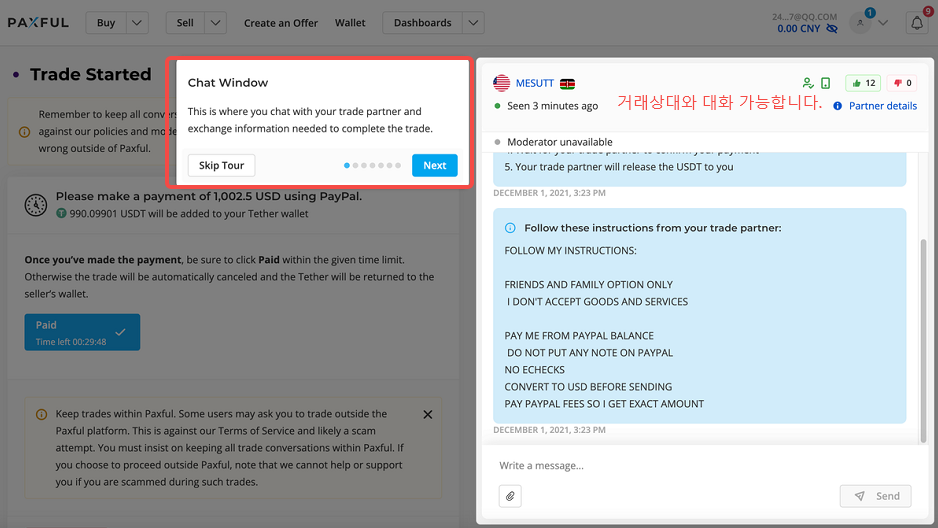Image resolution: width=938 pixels, height=528 pixels.
Task: Open the Dashboards dropdown arrow
Action: tap(474, 23)
